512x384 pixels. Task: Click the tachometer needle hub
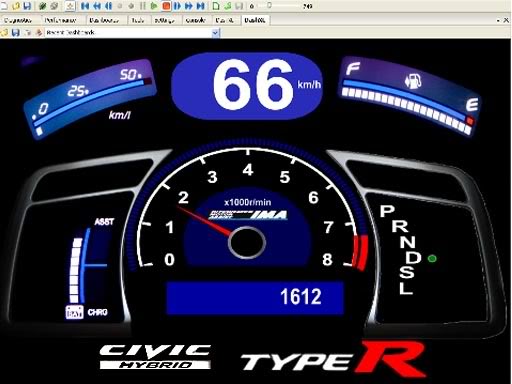247,243
